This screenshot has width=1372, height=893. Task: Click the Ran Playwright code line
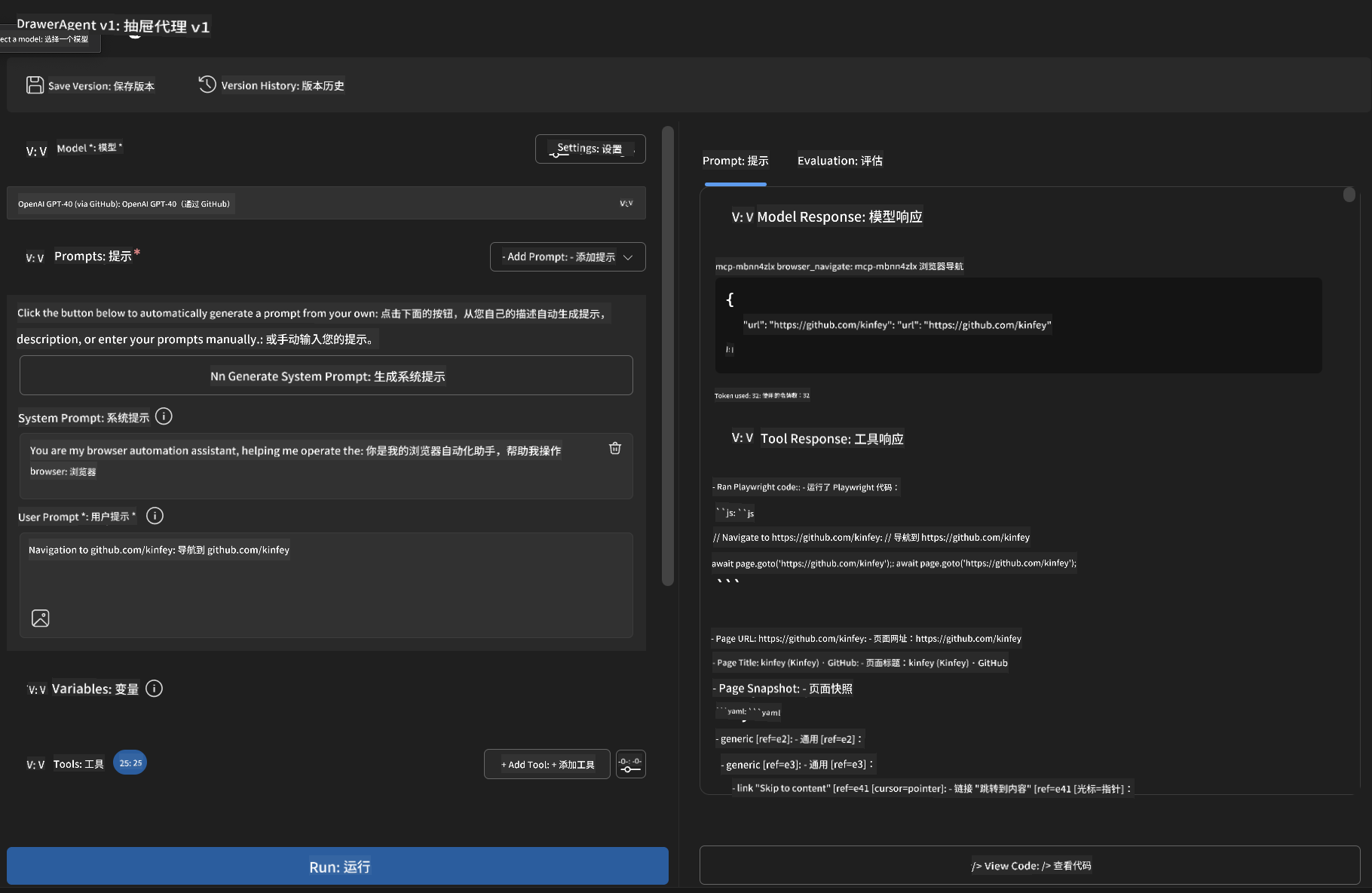click(x=807, y=487)
